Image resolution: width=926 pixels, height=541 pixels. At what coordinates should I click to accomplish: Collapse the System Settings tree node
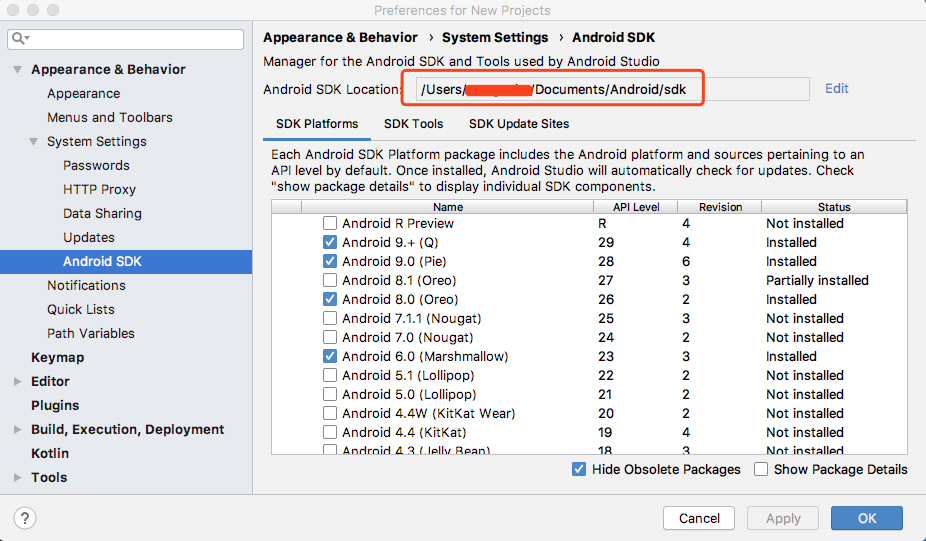[x=33, y=142]
